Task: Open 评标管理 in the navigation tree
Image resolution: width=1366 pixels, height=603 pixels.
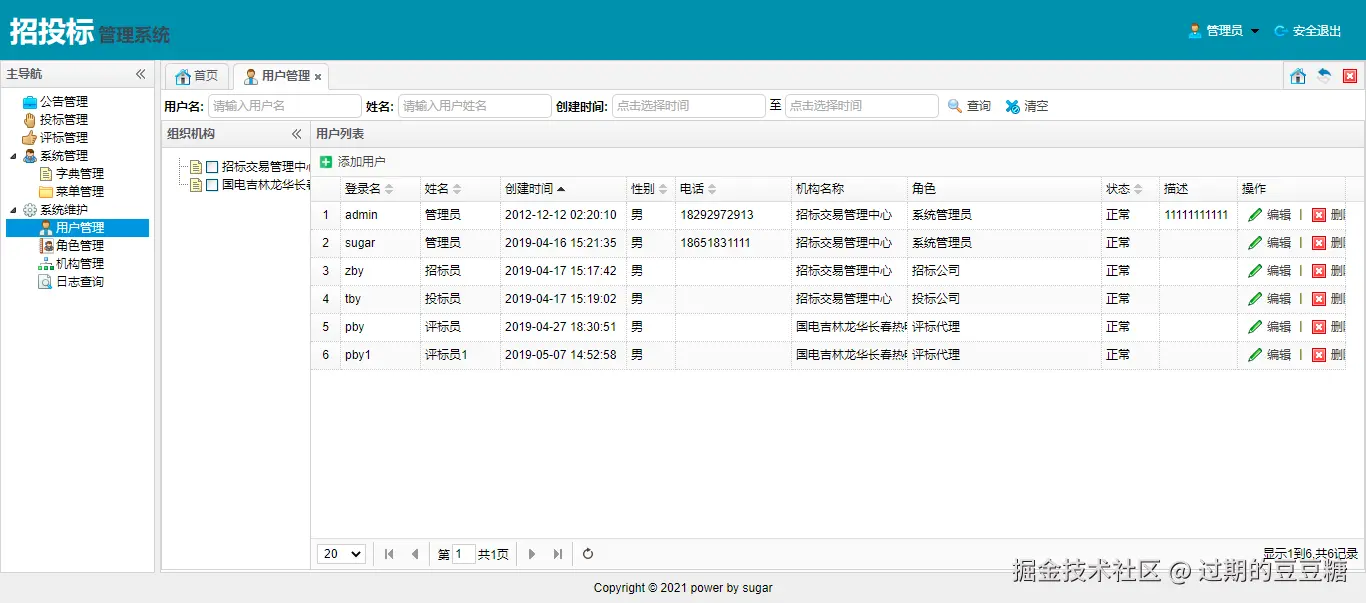Action: click(64, 137)
